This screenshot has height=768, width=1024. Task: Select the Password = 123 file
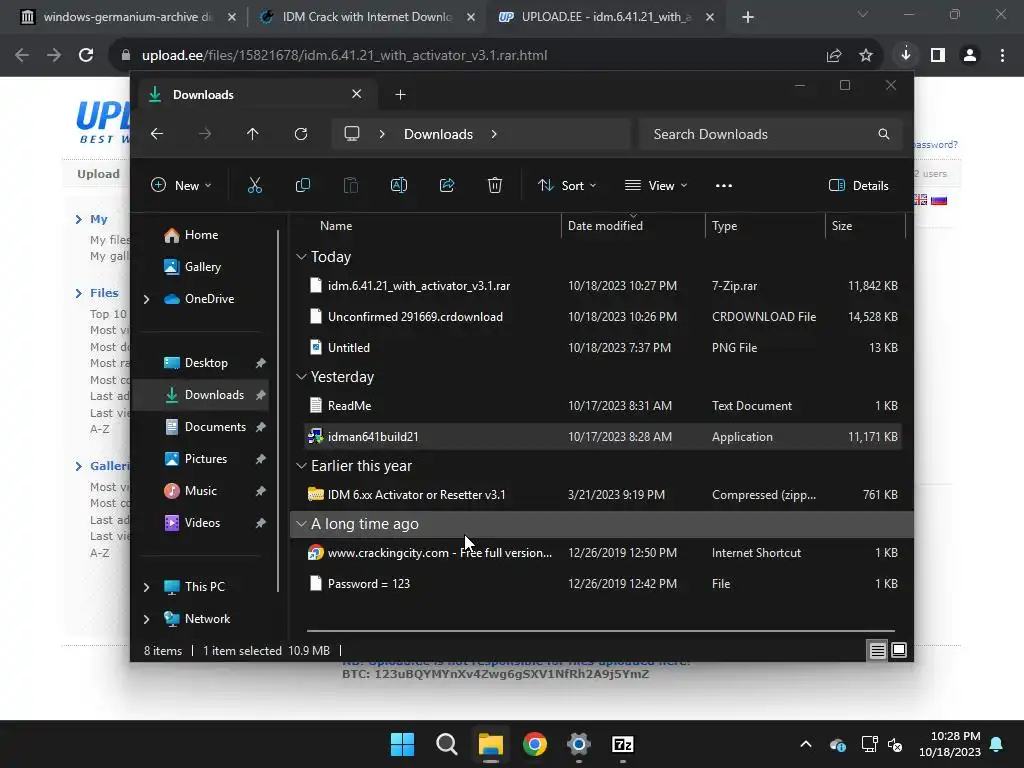(603, 584)
